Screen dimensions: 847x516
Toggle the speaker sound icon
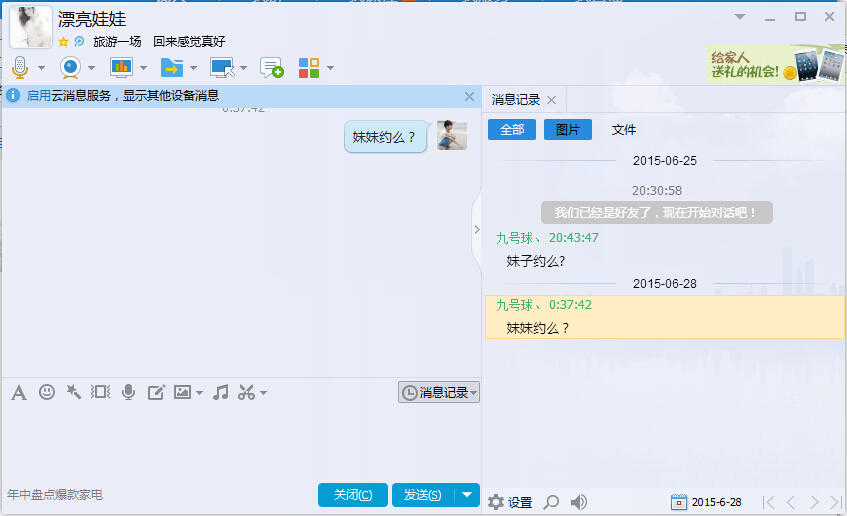click(x=579, y=502)
